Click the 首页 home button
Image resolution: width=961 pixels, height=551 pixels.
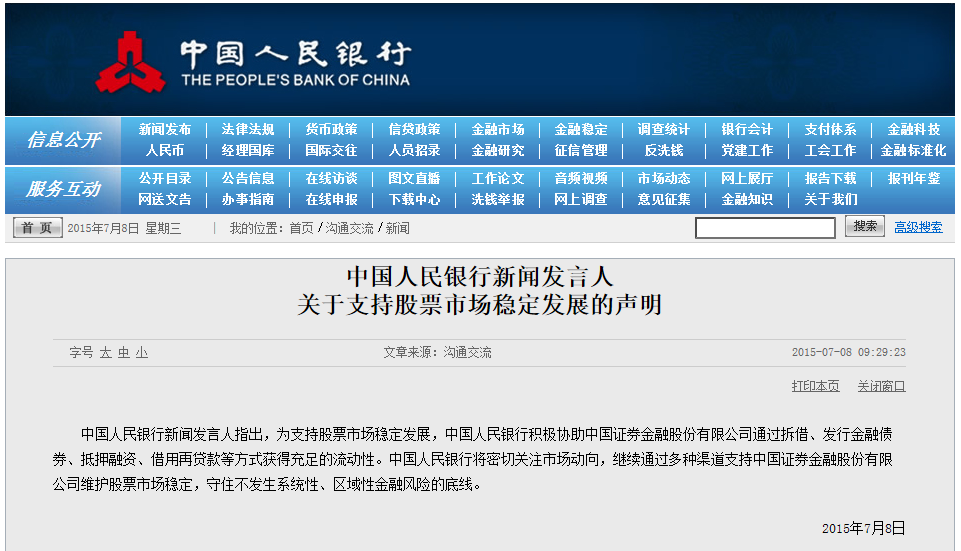(x=38, y=228)
